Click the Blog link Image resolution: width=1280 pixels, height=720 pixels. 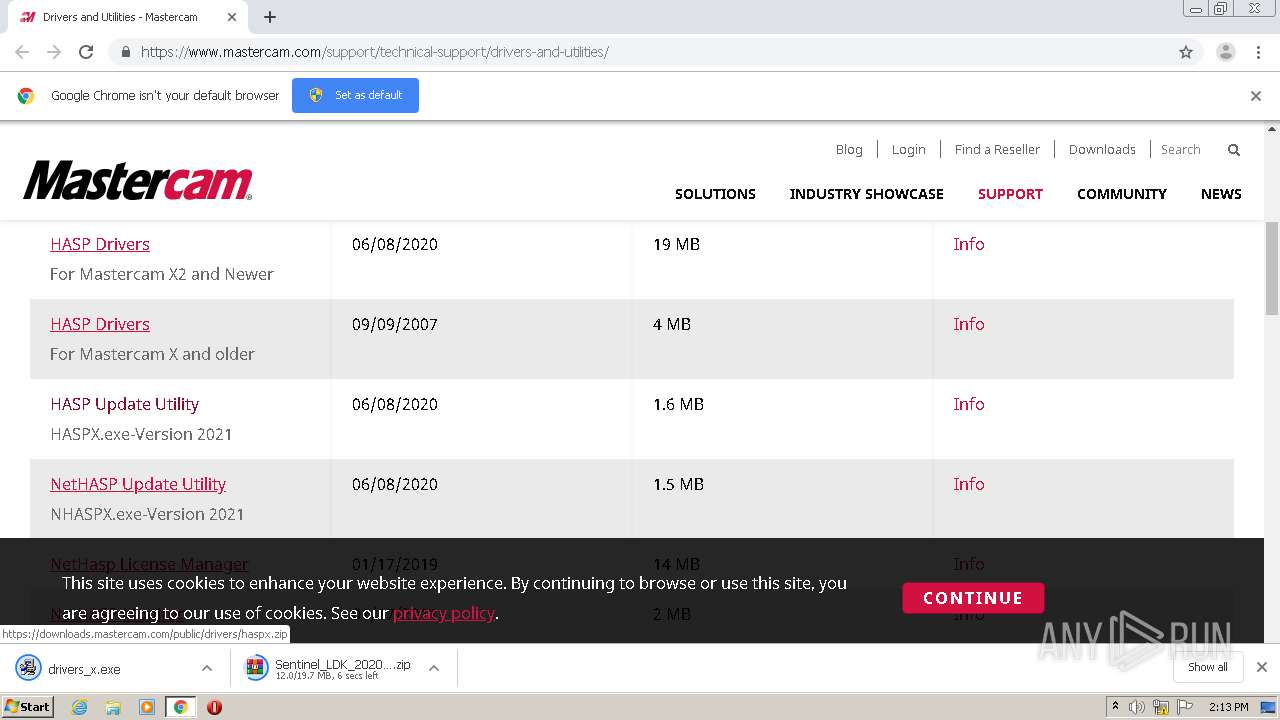[x=849, y=149]
